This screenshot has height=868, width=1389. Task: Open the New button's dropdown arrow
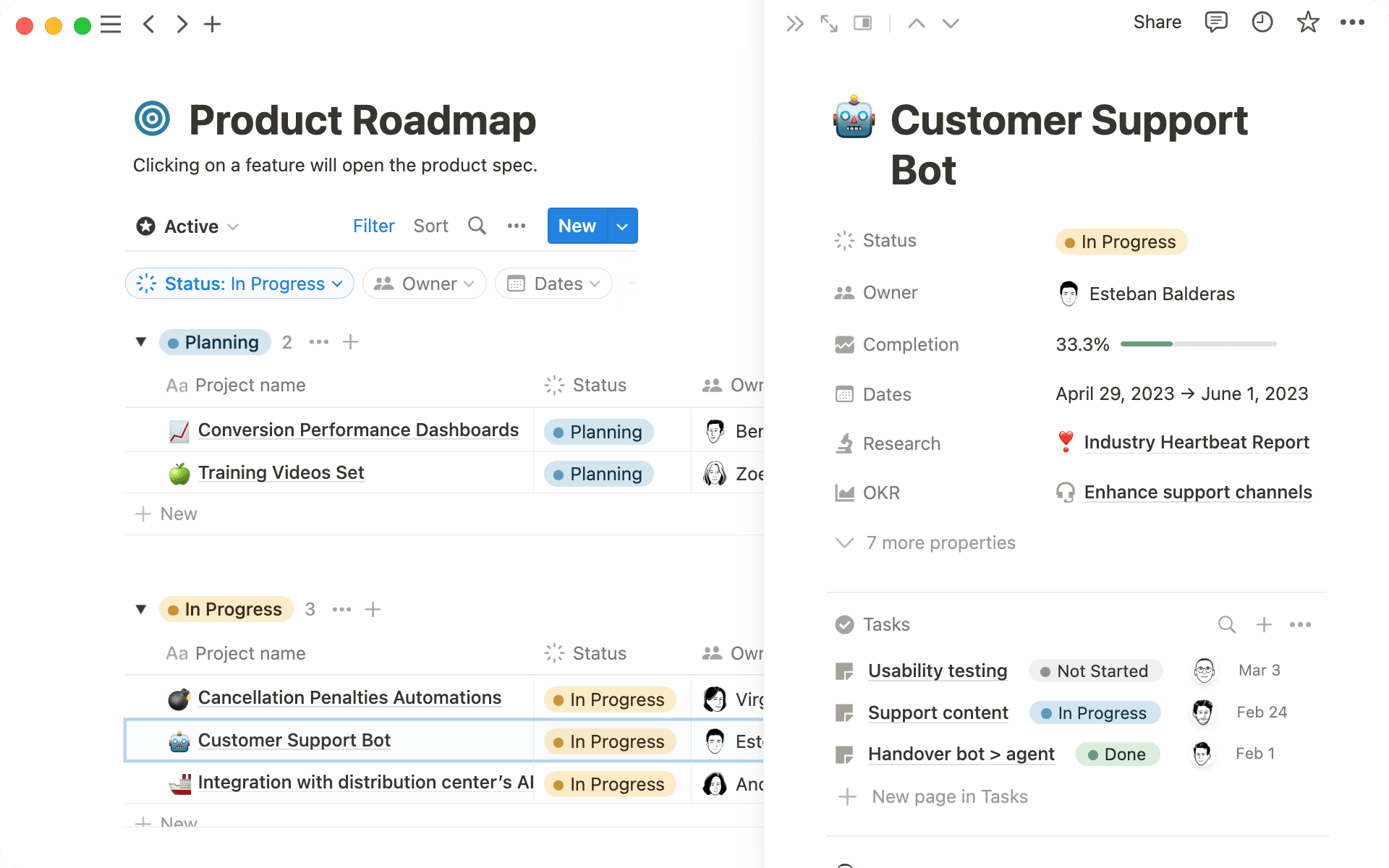(x=622, y=226)
